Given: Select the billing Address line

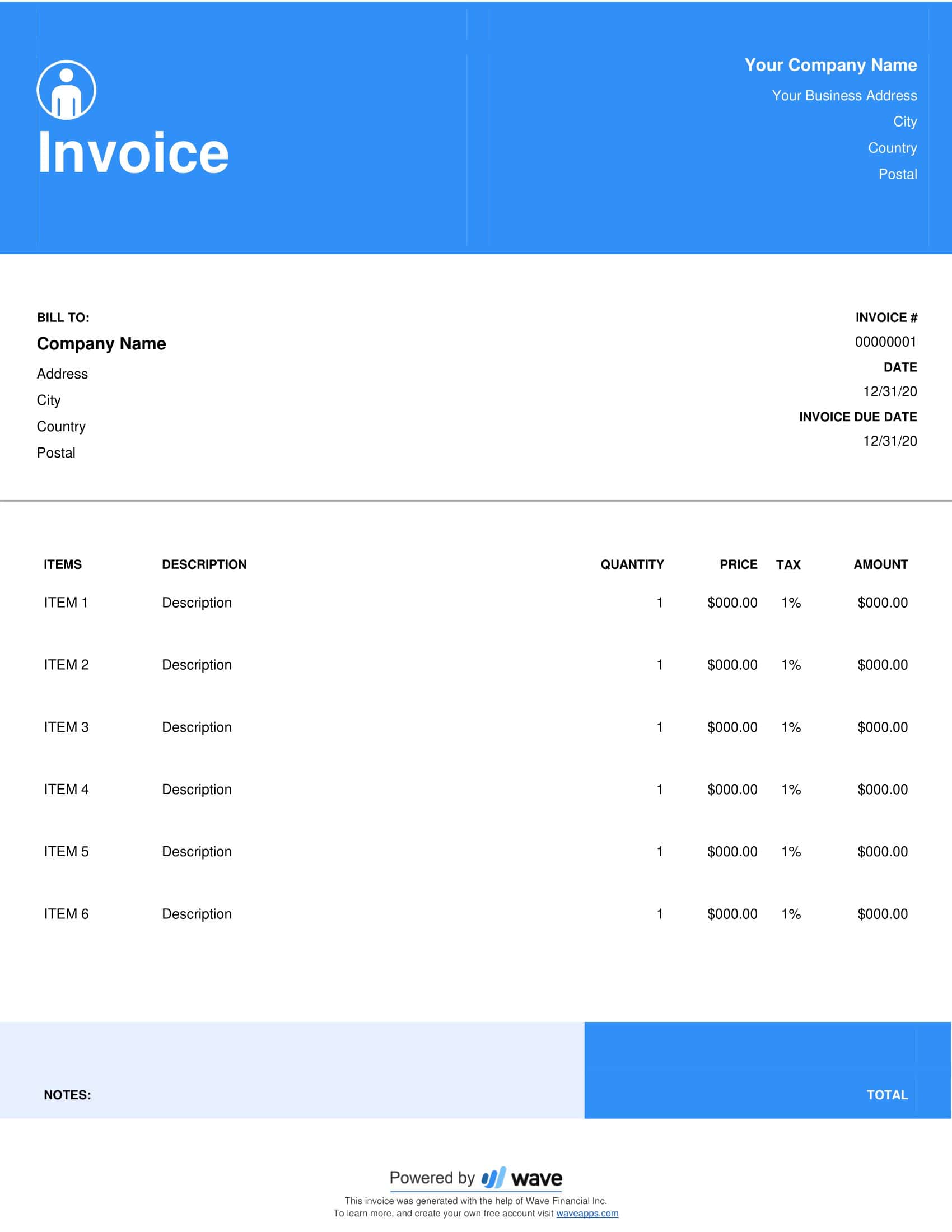Looking at the screenshot, I should click(62, 374).
